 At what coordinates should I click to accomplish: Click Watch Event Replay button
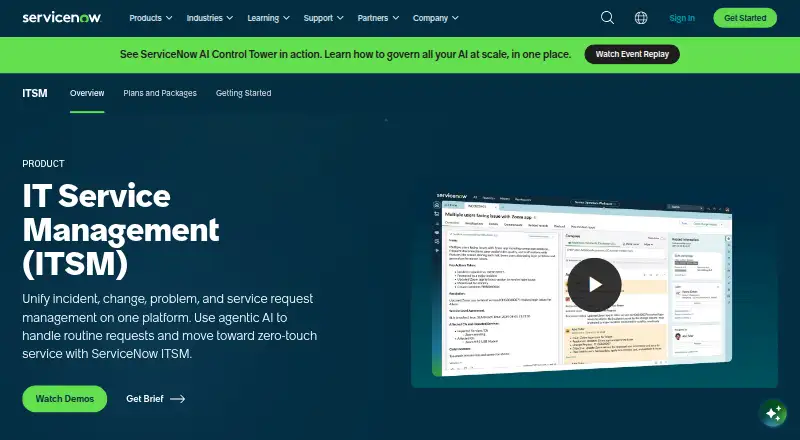[632, 54]
